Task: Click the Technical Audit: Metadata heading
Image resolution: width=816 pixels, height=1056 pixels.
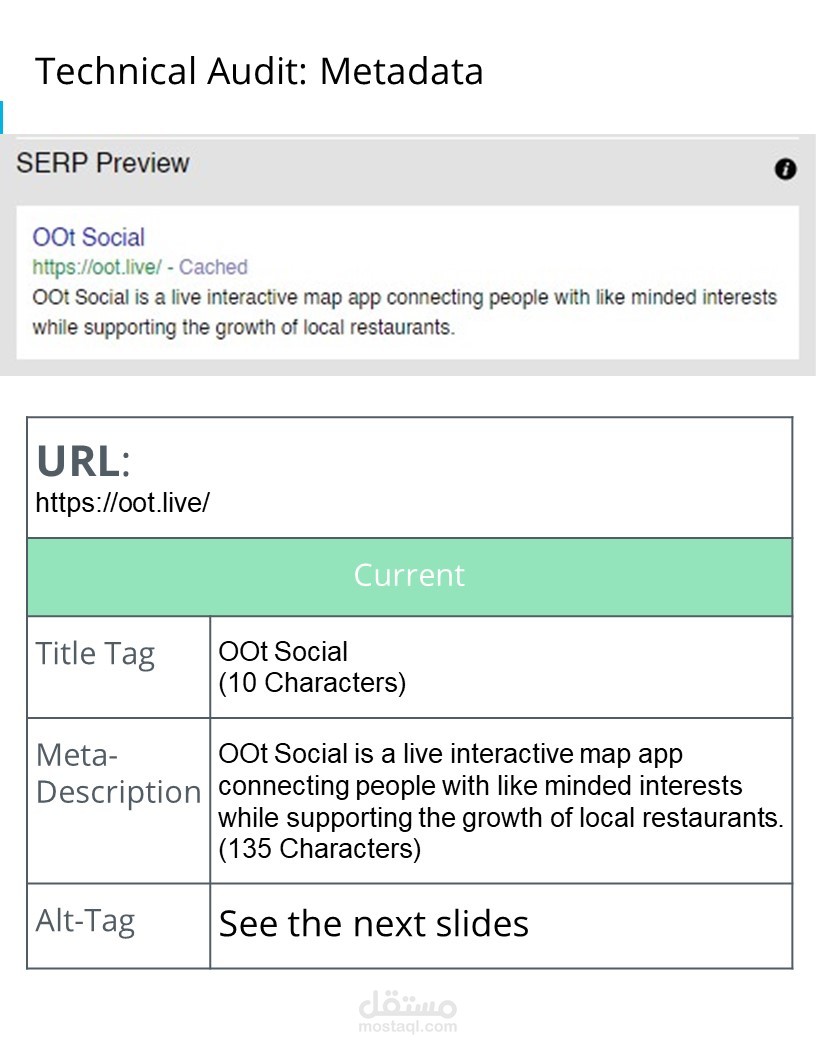Action: click(x=259, y=71)
